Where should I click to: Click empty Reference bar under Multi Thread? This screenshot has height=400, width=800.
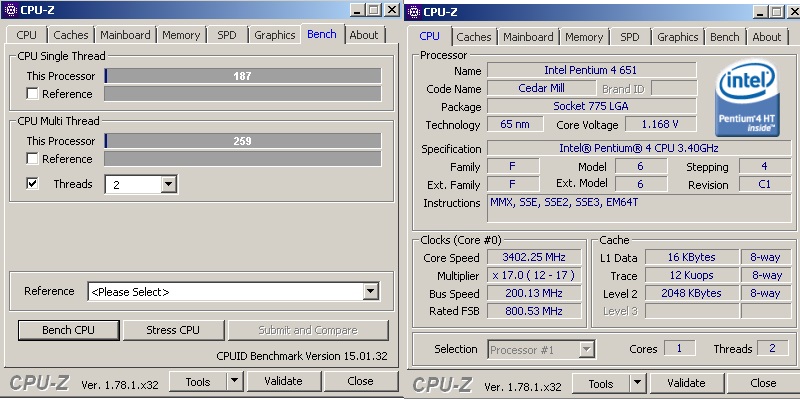(243, 159)
